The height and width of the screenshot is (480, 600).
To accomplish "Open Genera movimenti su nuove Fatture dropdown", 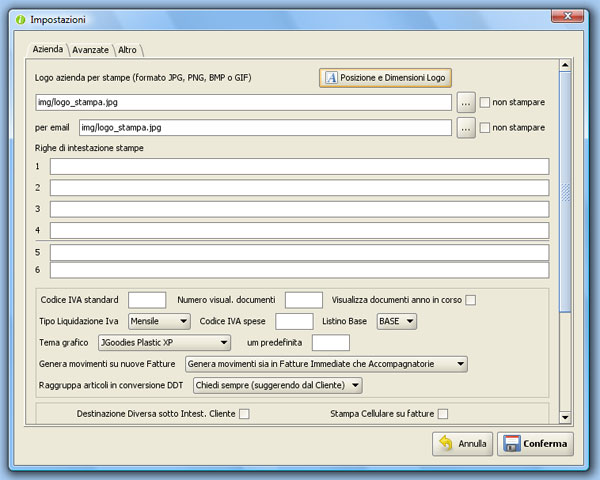I will [327, 364].
